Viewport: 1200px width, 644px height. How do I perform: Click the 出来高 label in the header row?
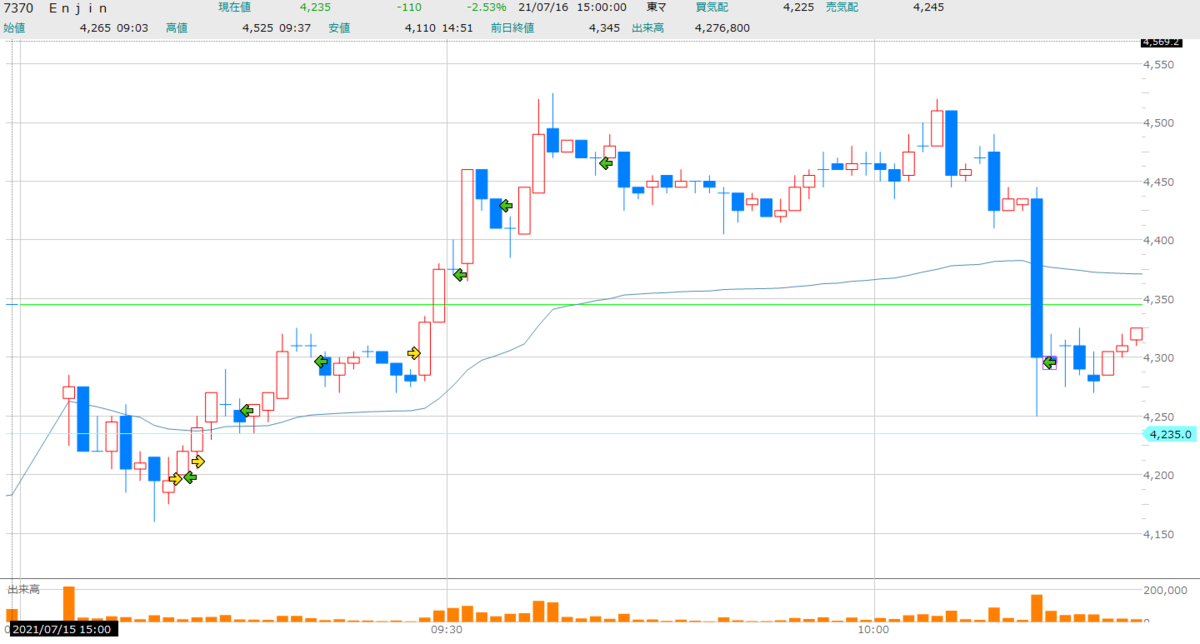coord(650,28)
